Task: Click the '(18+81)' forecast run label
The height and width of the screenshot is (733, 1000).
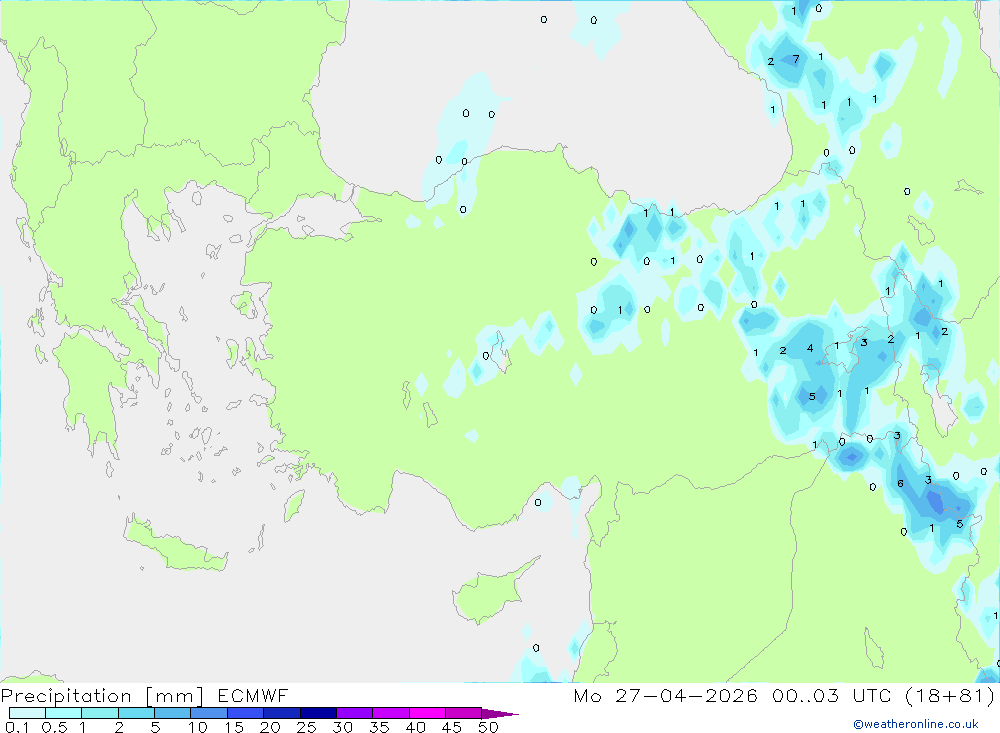Action: pyautogui.click(x=950, y=695)
